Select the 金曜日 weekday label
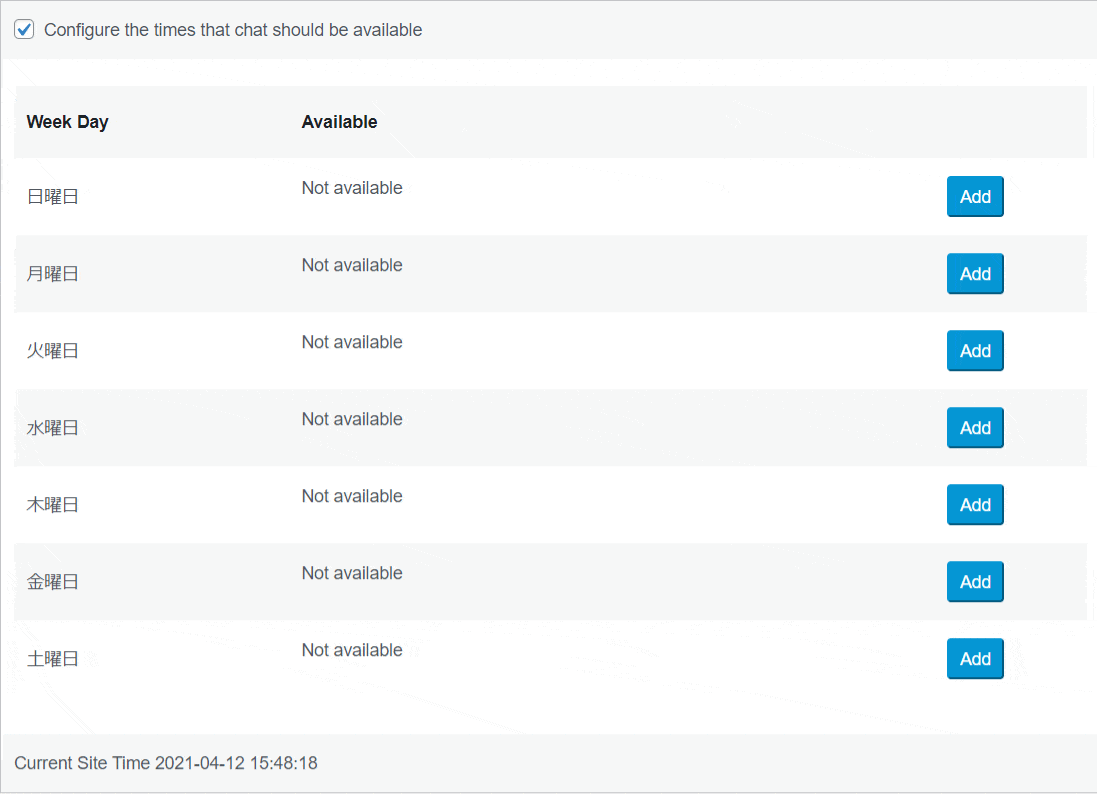This screenshot has height=794, width=1097. (x=52, y=581)
